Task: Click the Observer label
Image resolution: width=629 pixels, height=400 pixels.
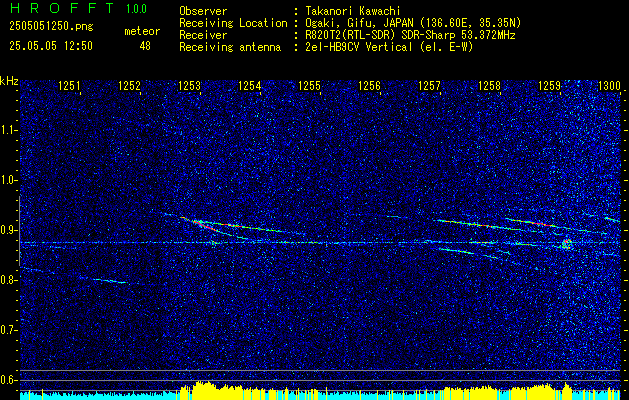Action: (x=203, y=11)
